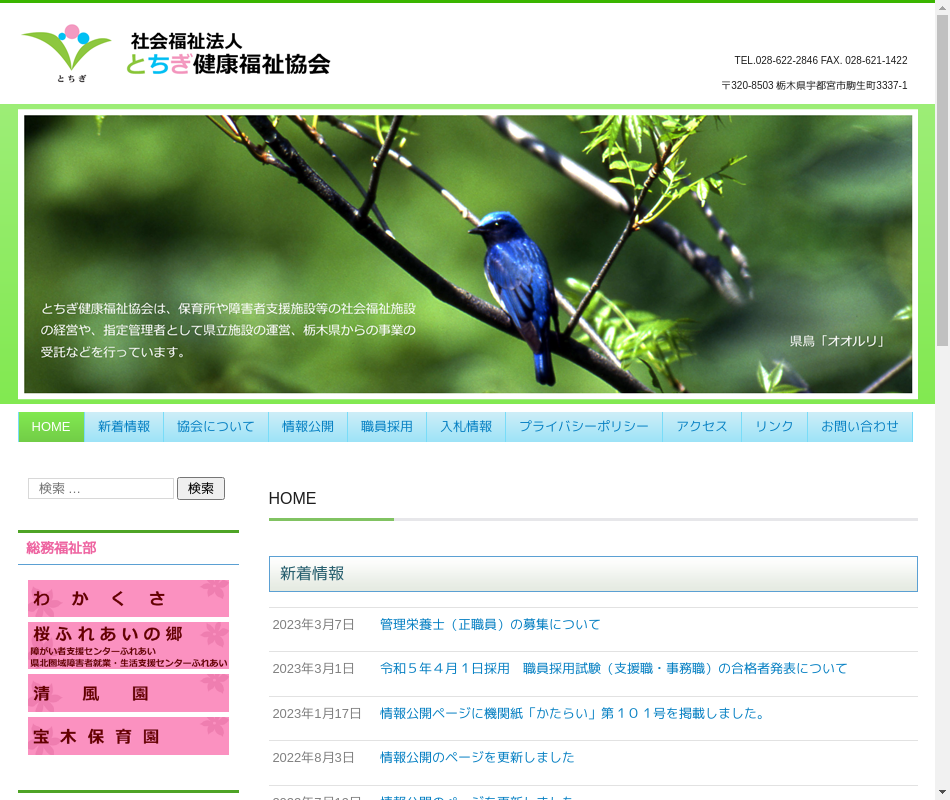
Task: Click the Tochigi Health Welfare Association logo
Action: [x=175, y=54]
